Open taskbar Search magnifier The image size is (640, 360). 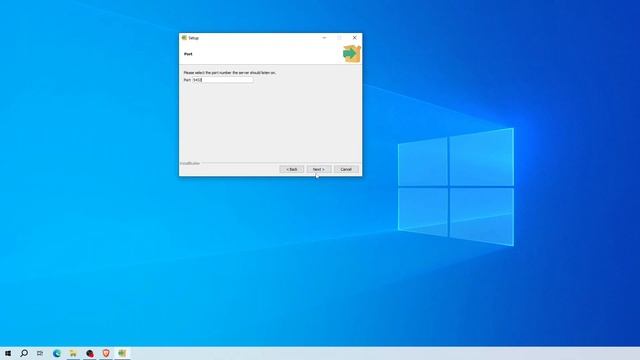click(x=24, y=353)
